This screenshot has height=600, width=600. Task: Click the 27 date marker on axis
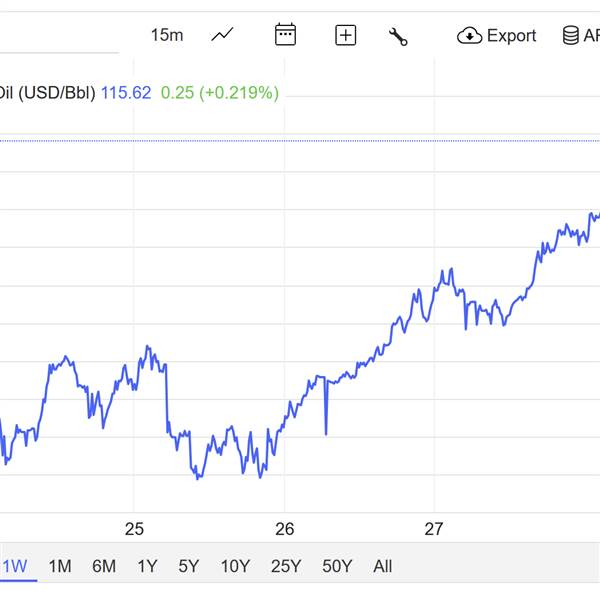(x=434, y=529)
